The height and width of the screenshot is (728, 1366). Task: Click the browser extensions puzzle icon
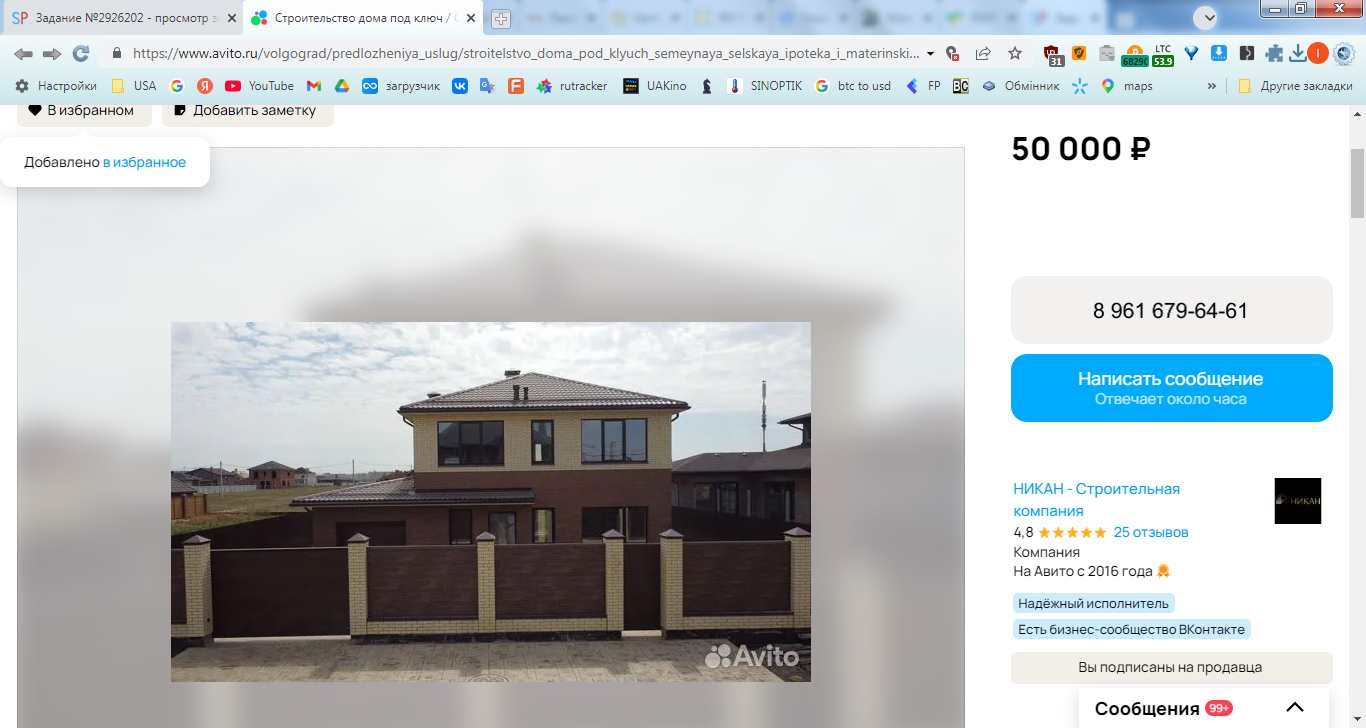tap(1274, 54)
